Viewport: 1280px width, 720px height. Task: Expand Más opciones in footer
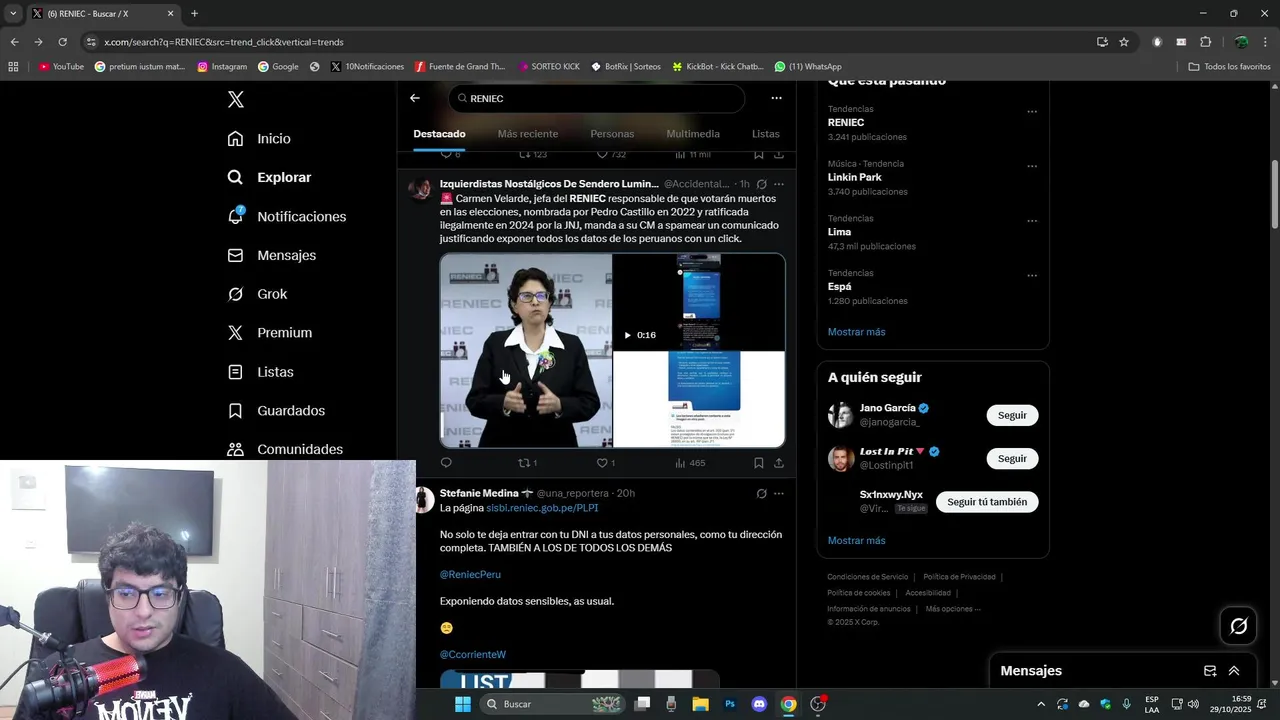point(953,609)
